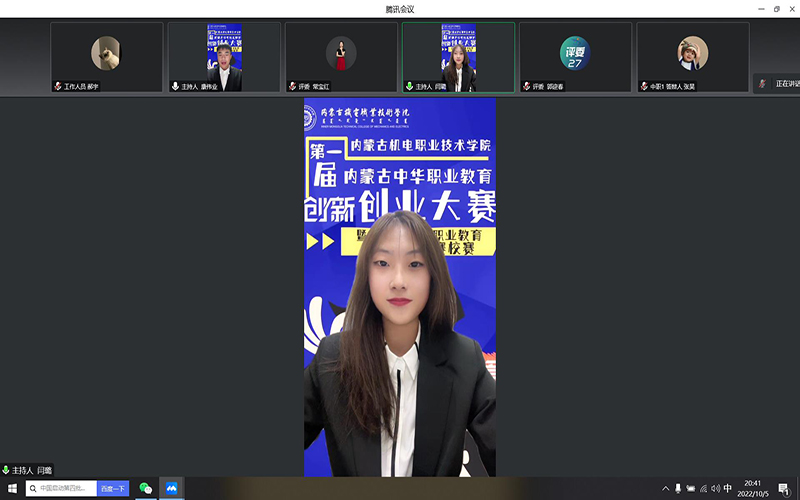Screen dimensions: 800x500
Task: Open the network Wi-Fi tray icon
Action: pyautogui.click(x=703, y=488)
